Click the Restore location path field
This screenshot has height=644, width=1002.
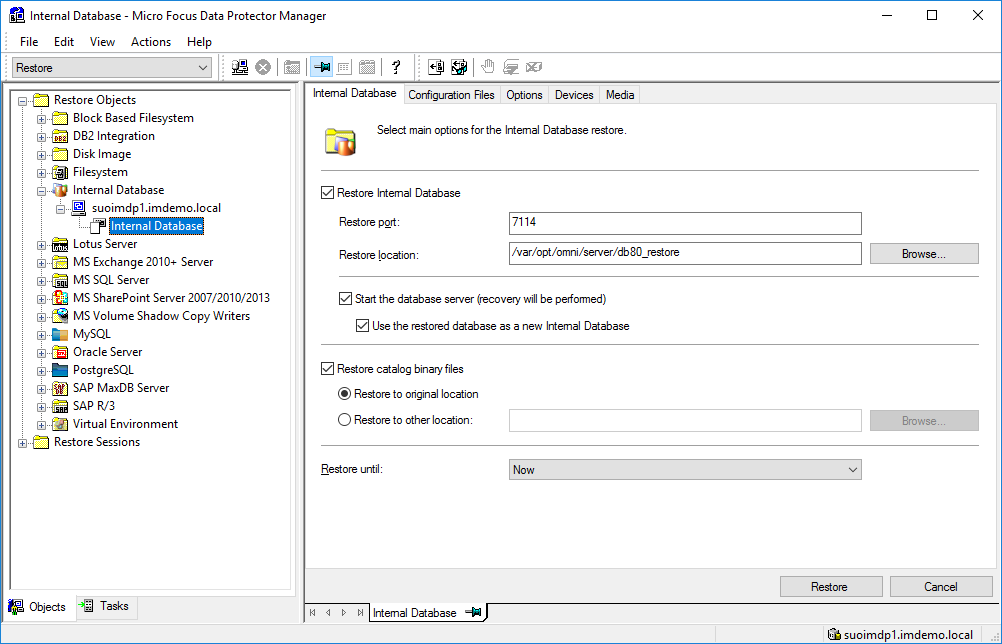[x=685, y=253]
